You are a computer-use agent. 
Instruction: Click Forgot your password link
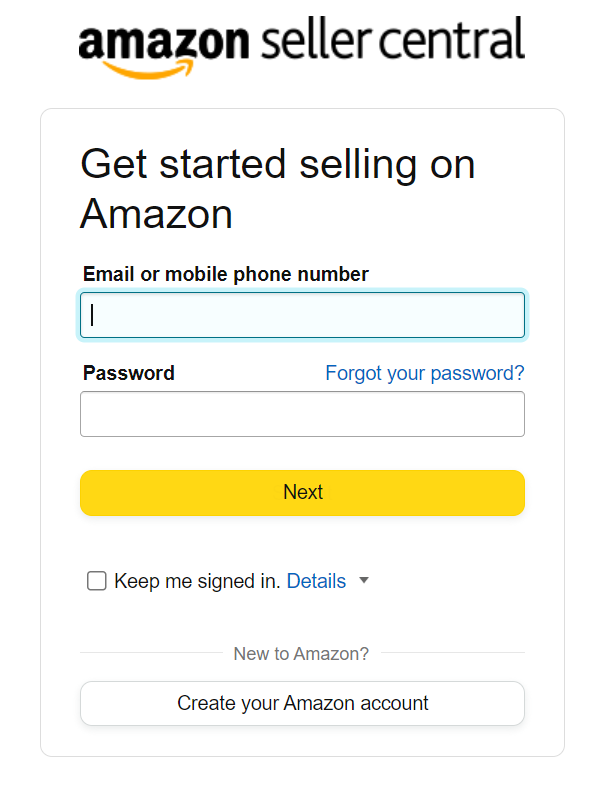(x=425, y=373)
